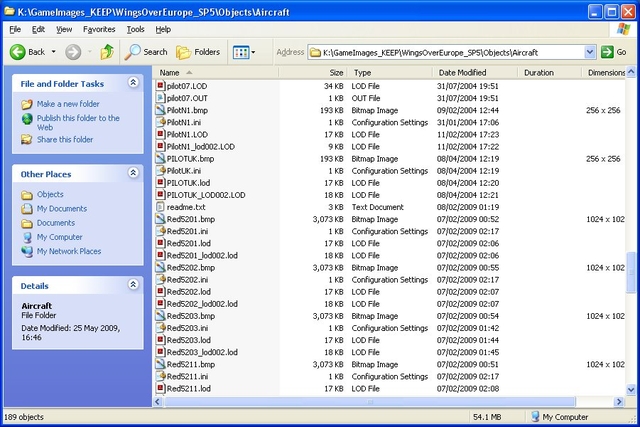Viewport: 640px width, 427px height.
Task: Click the green Go arrow button
Action: 607,52
